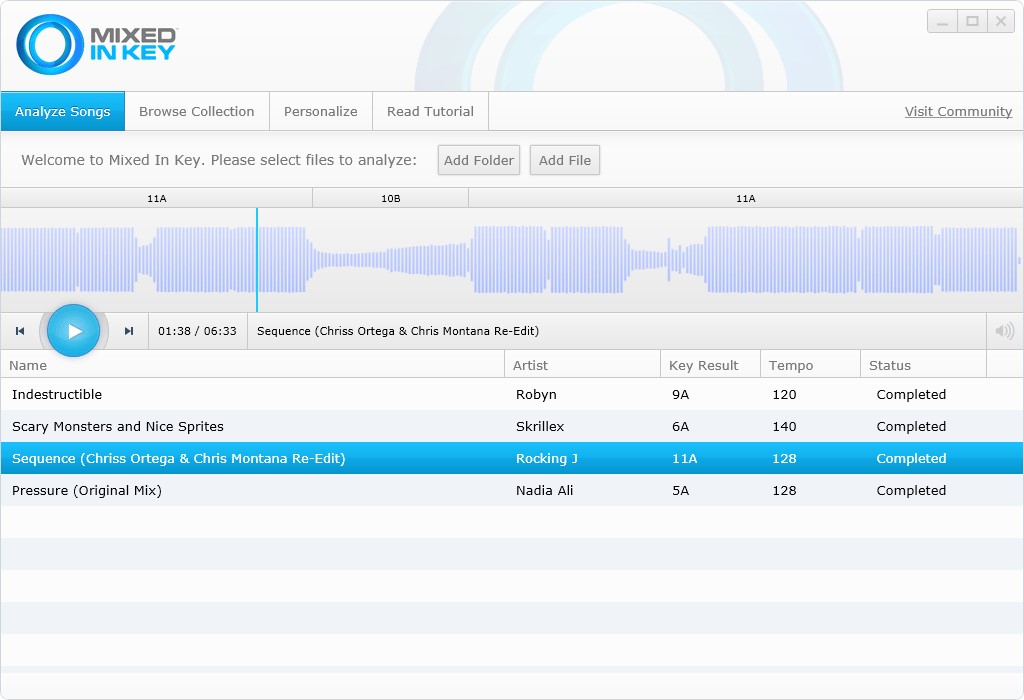Open the Read Tutorial tab
The height and width of the screenshot is (700, 1024).
tap(430, 112)
